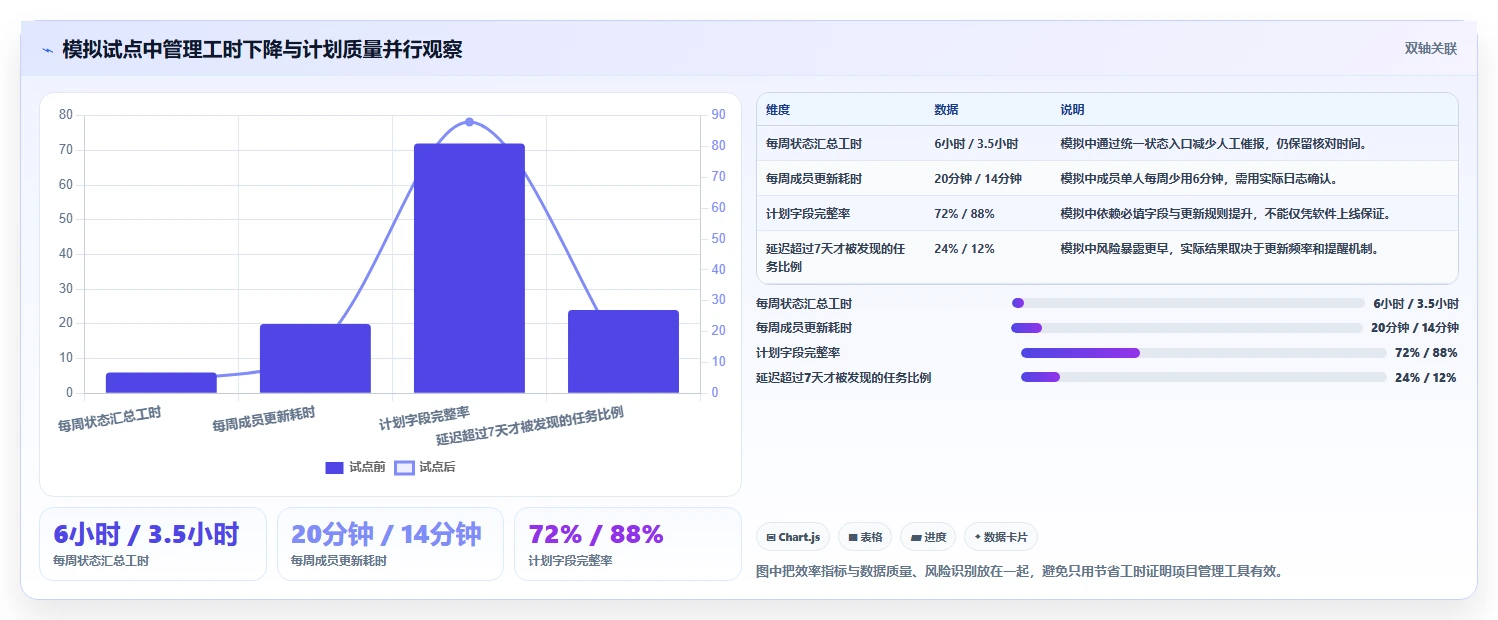1498x620 pixels.
Task: Click the 每周状态汇总工时 bar in the chart
Action: (161, 383)
